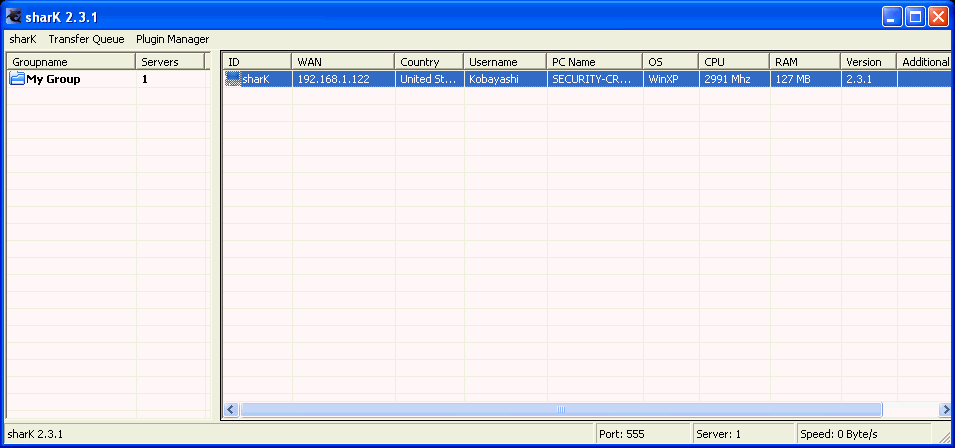The height and width of the screenshot is (448, 955).
Task: Click the My Group folder icon
Action: point(18,80)
